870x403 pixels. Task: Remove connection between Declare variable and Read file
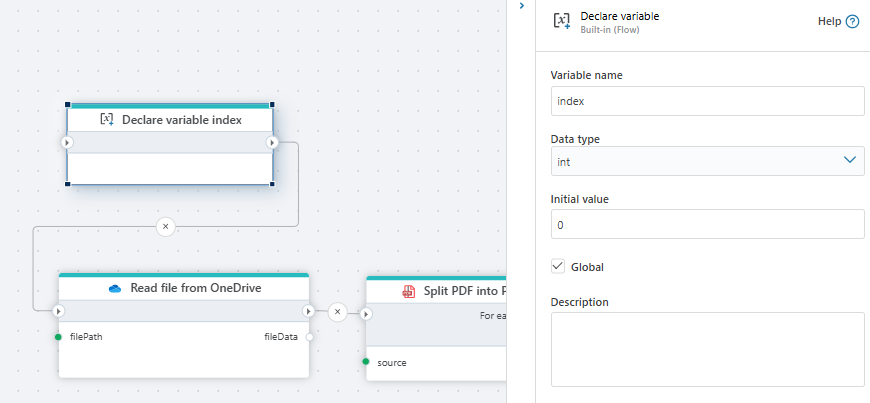[x=166, y=227]
